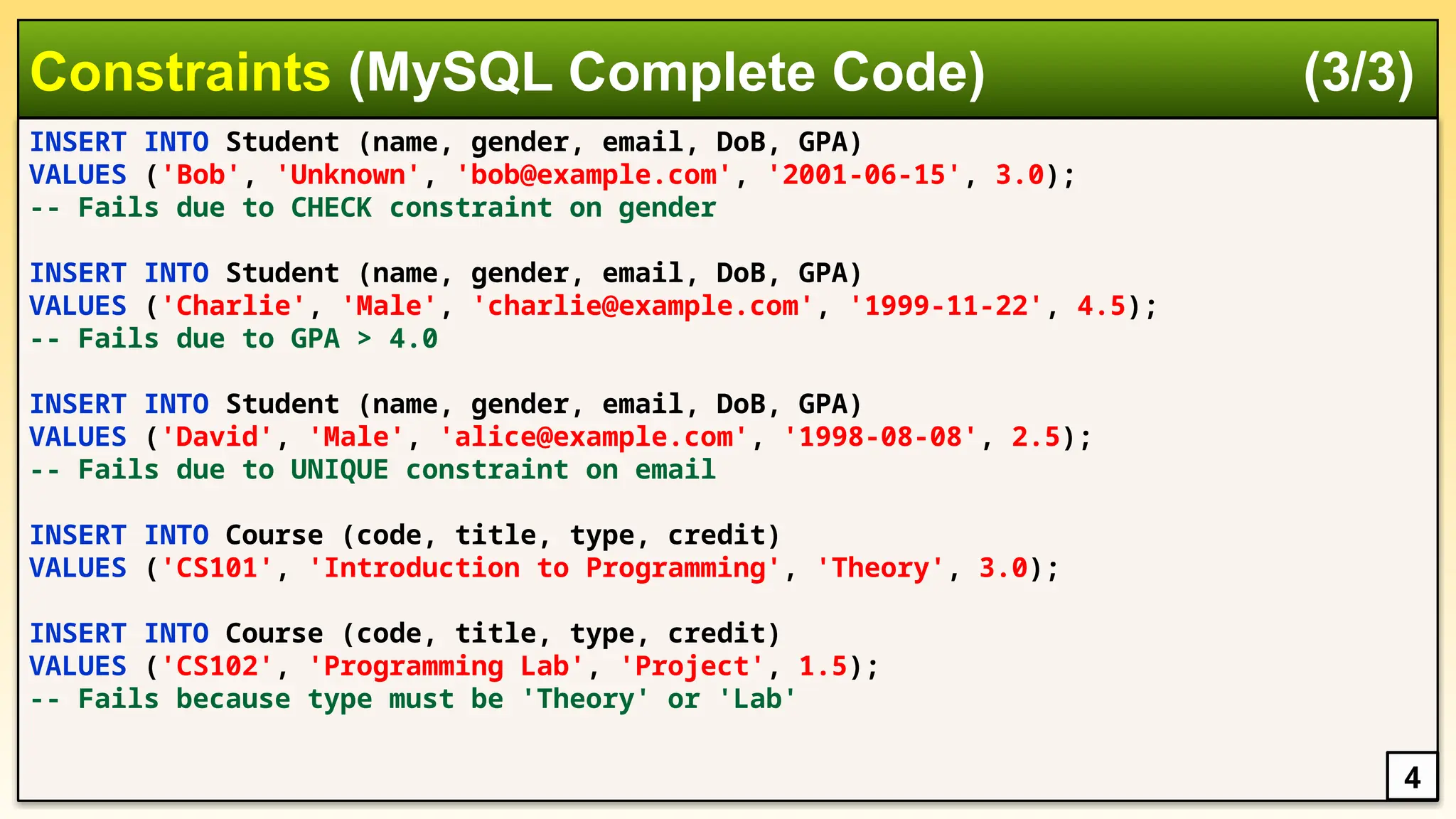The image size is (1456, 819).
Task: Click the 'Theory' type value in CS101 row
Action: (880, 568)
